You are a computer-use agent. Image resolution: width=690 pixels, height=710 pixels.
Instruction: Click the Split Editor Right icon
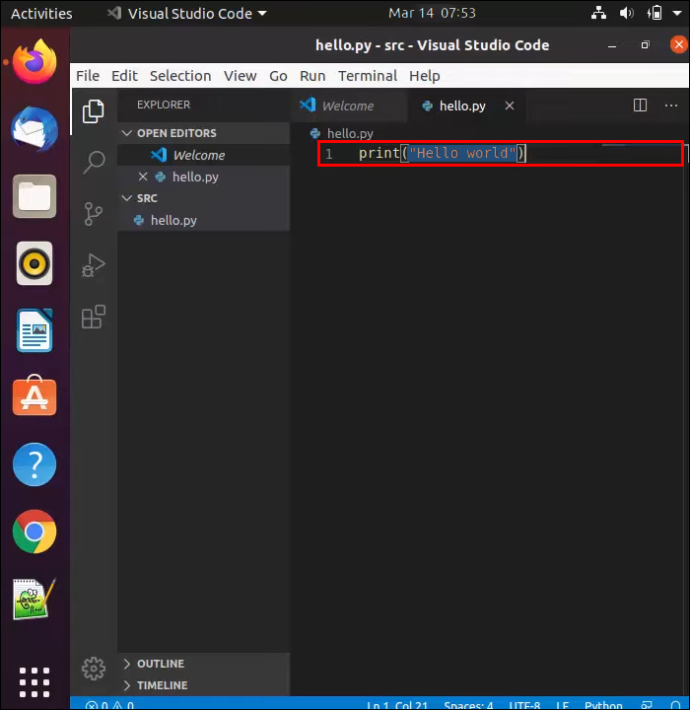point(640,106)
